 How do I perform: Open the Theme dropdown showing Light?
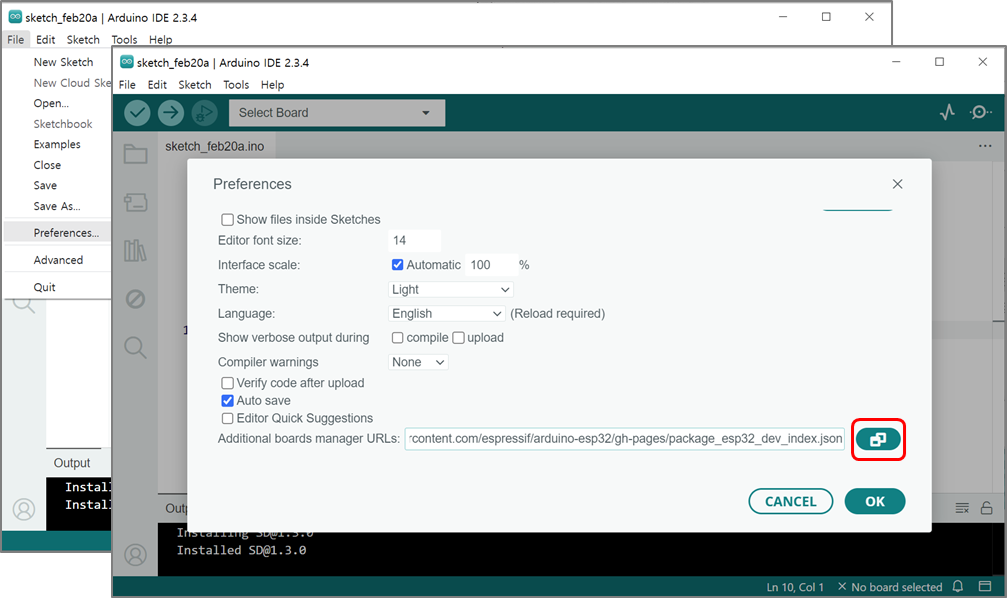pyautogui.click(x=451, y=290)
